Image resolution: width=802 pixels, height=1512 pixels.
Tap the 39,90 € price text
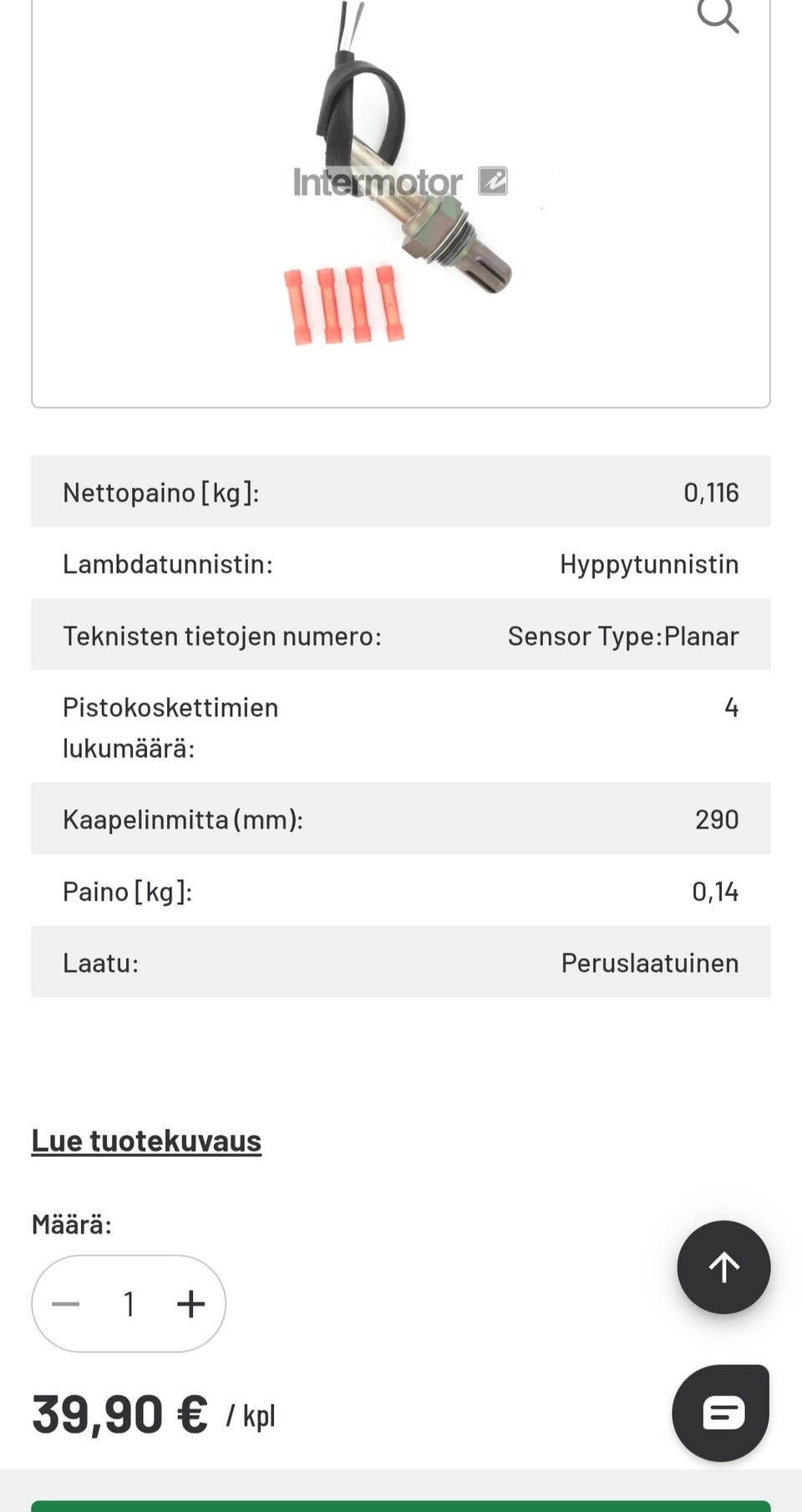(119, 1414)
